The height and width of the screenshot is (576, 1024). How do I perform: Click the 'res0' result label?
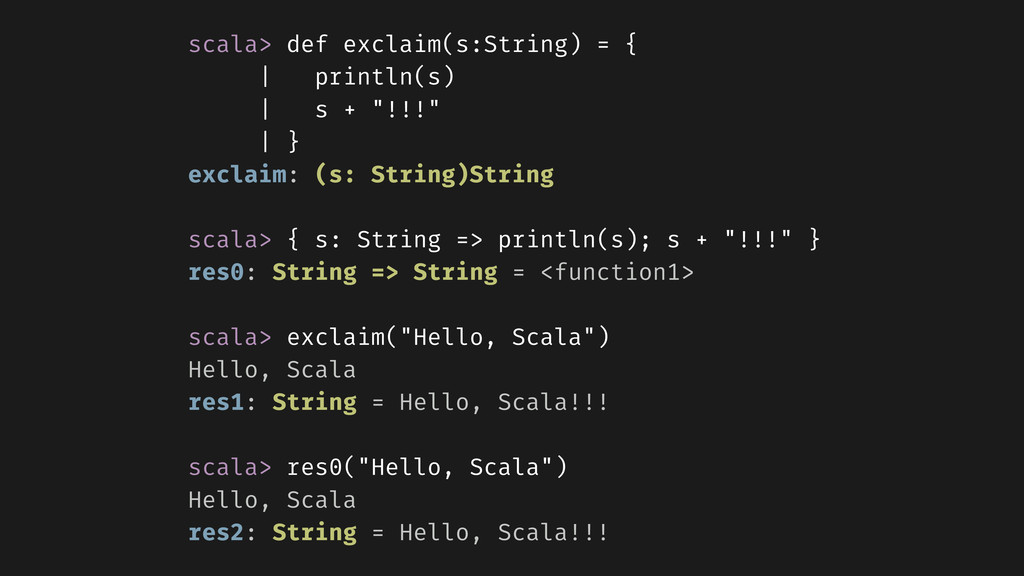pos(216,272)
